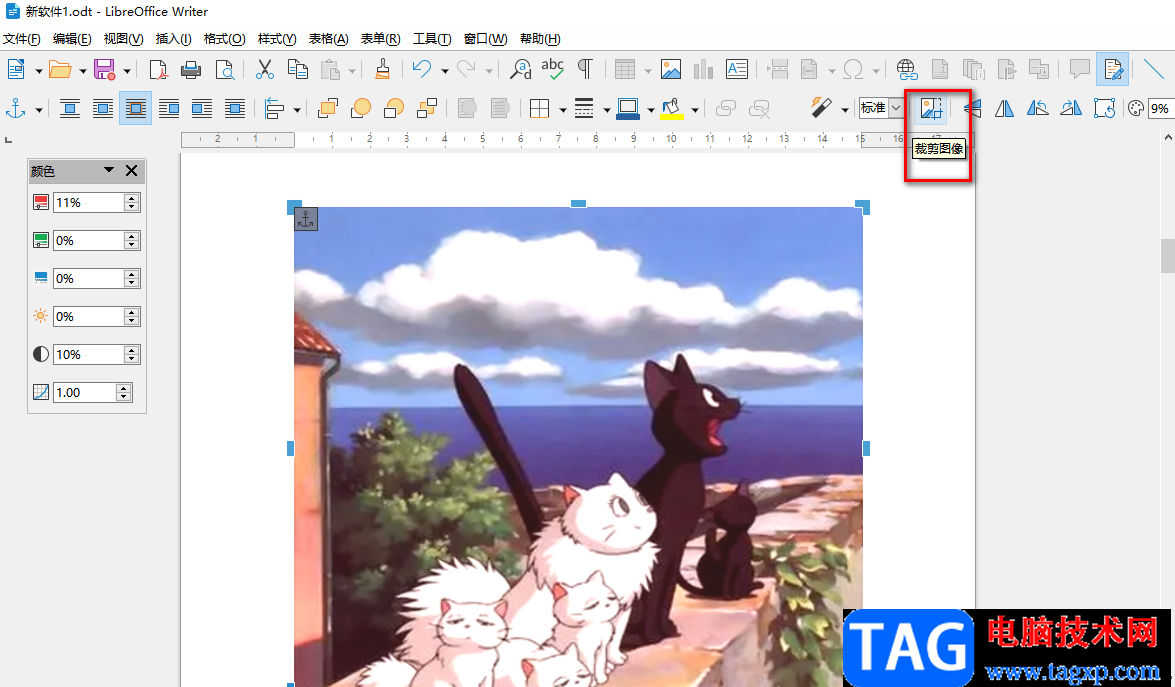Screen dimensions: 1175x687
Task: Enable parallel wrap mode
Action: pyautogui.click(x=103, y=109)
